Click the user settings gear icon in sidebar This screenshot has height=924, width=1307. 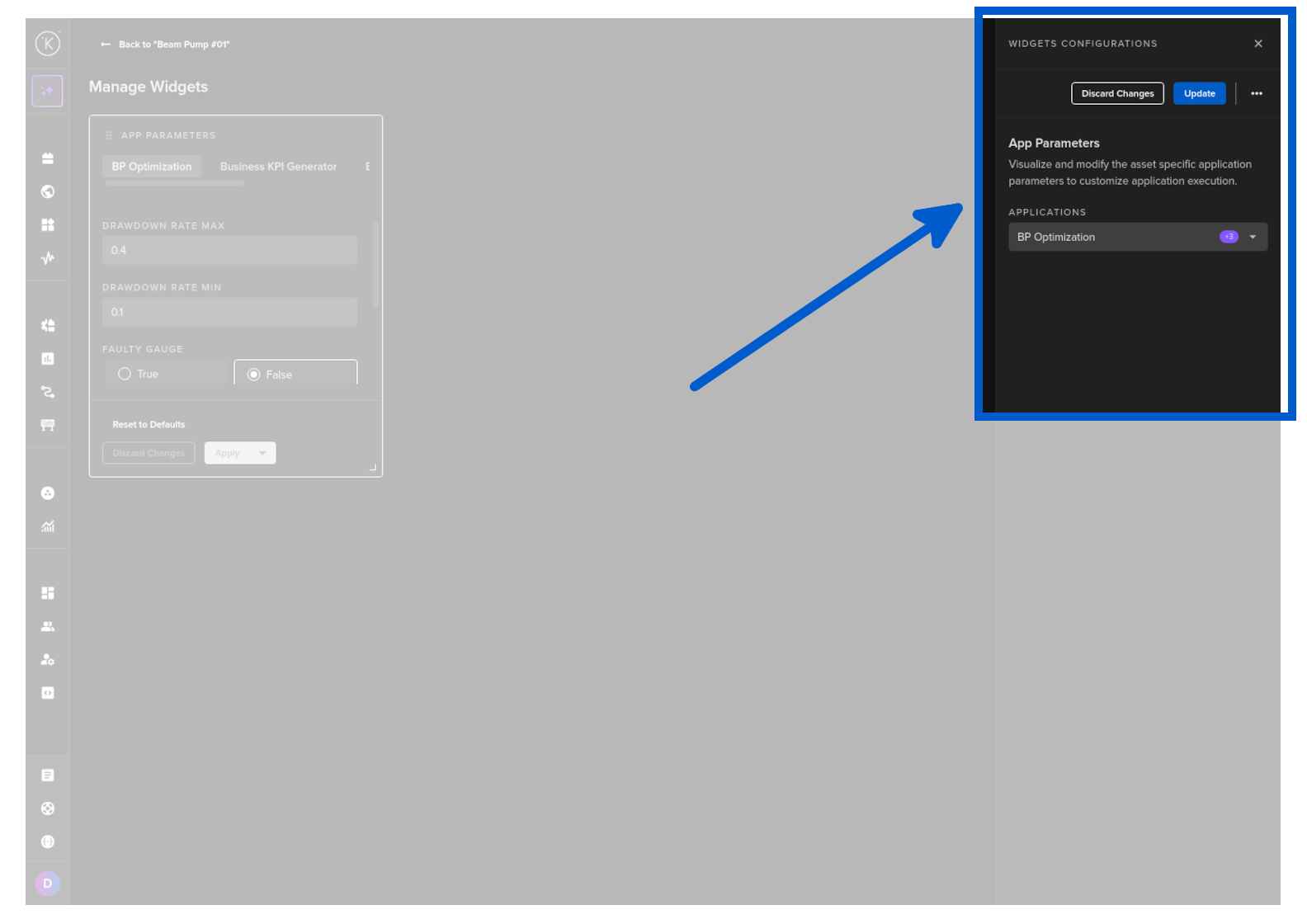(48, 660)
